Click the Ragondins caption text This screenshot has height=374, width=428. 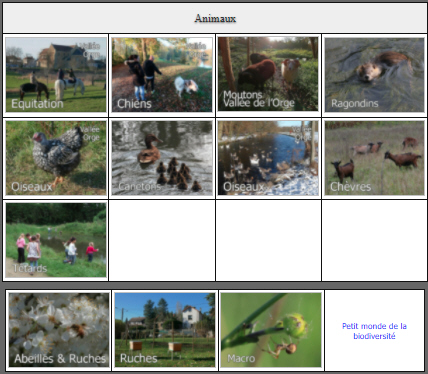pyautogui.click(x=354, y=104)
